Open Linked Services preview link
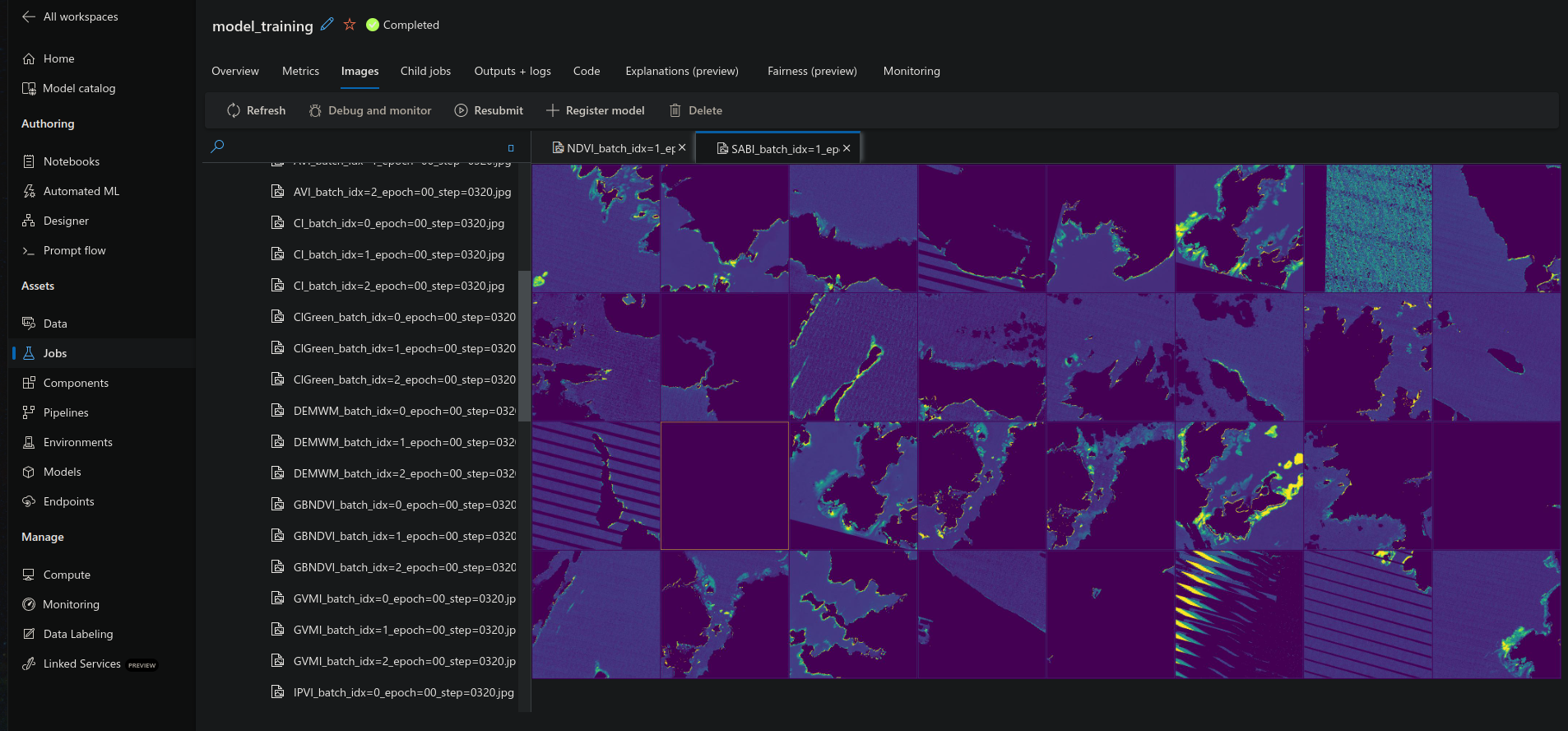The width and height of the screenshot is (1568, 731). tap(89, 663)
